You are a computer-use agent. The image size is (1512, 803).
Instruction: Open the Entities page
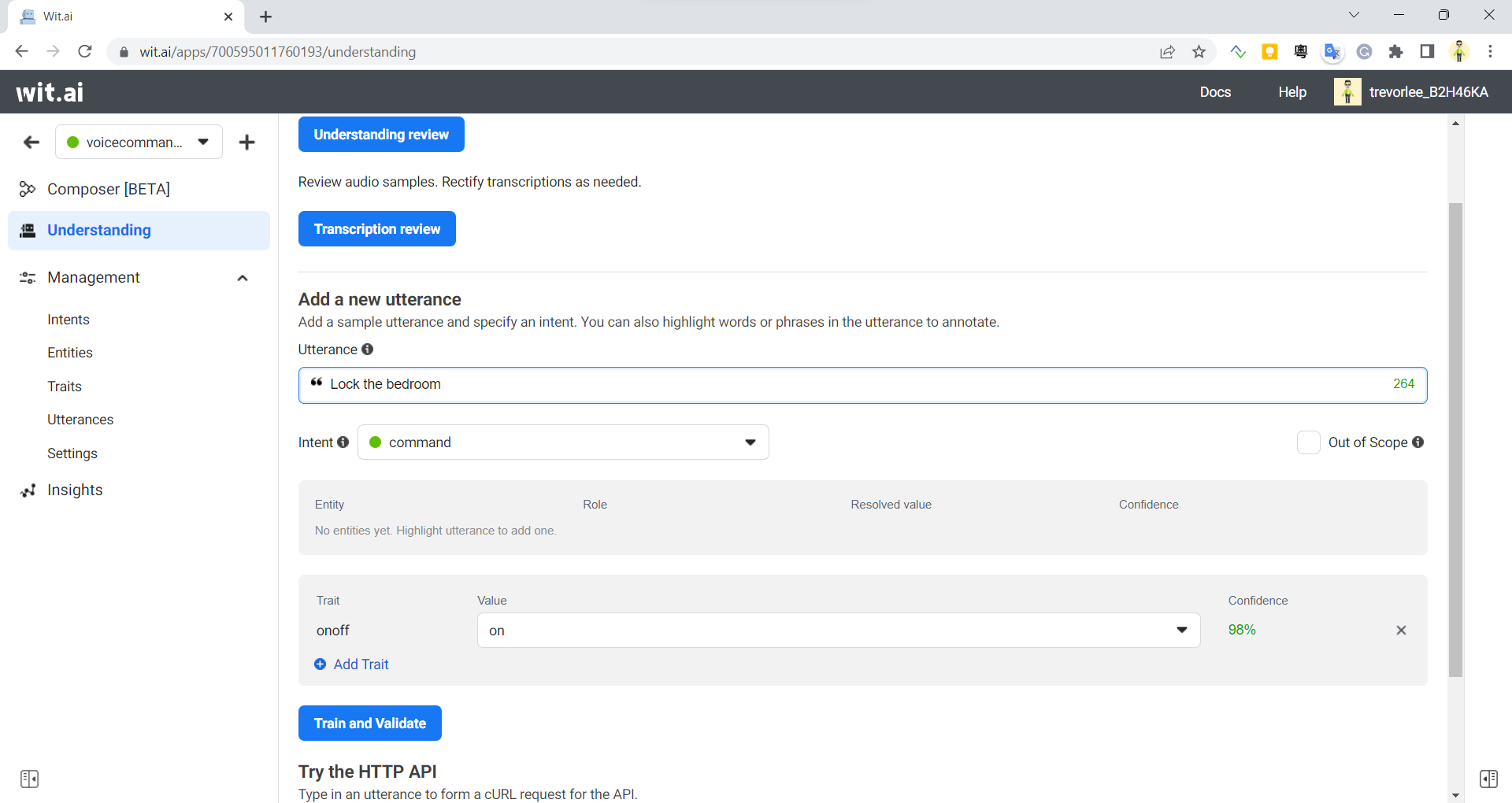click(70, 353)
